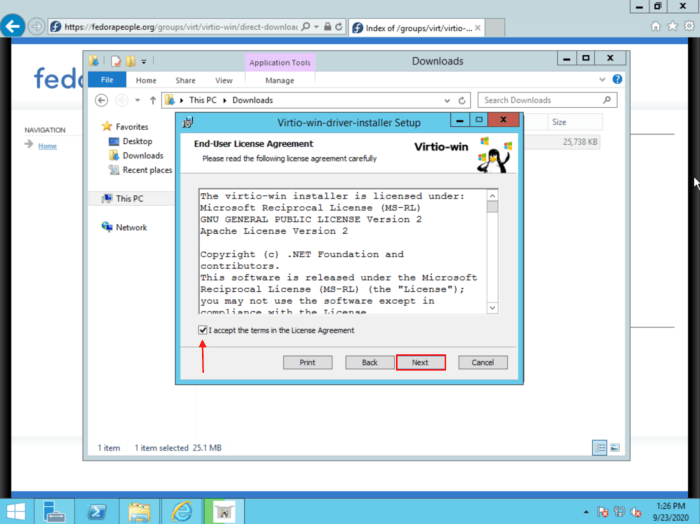
Task: Click the Explorer up-arrow icon
Action: [152, 100]
